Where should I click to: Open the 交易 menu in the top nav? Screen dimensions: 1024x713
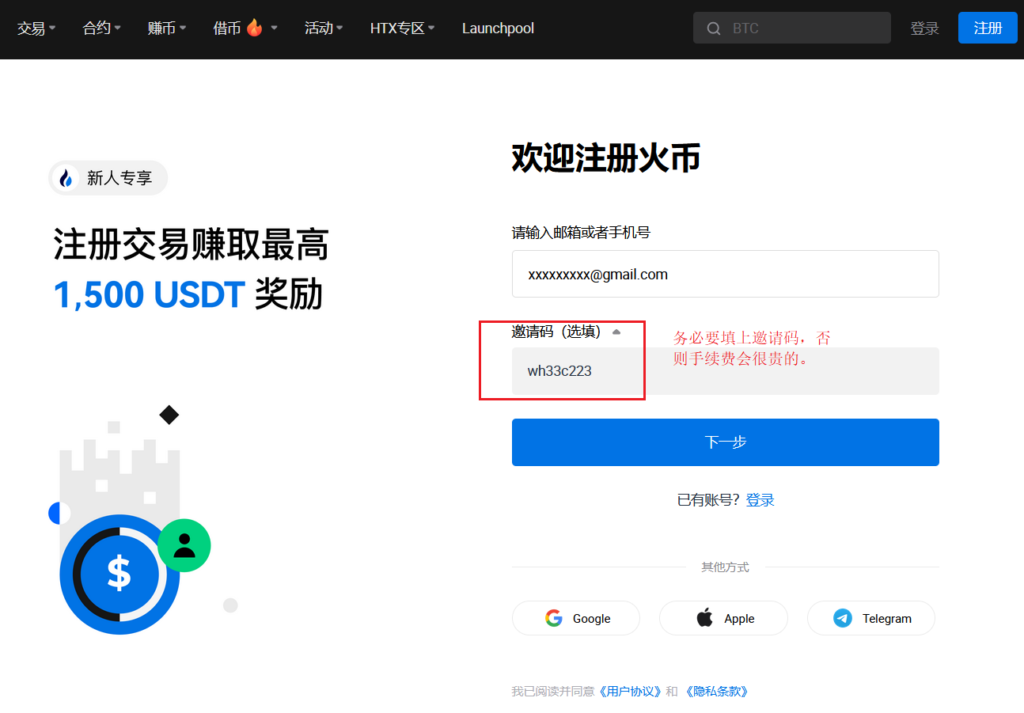(x=36, y=28)
